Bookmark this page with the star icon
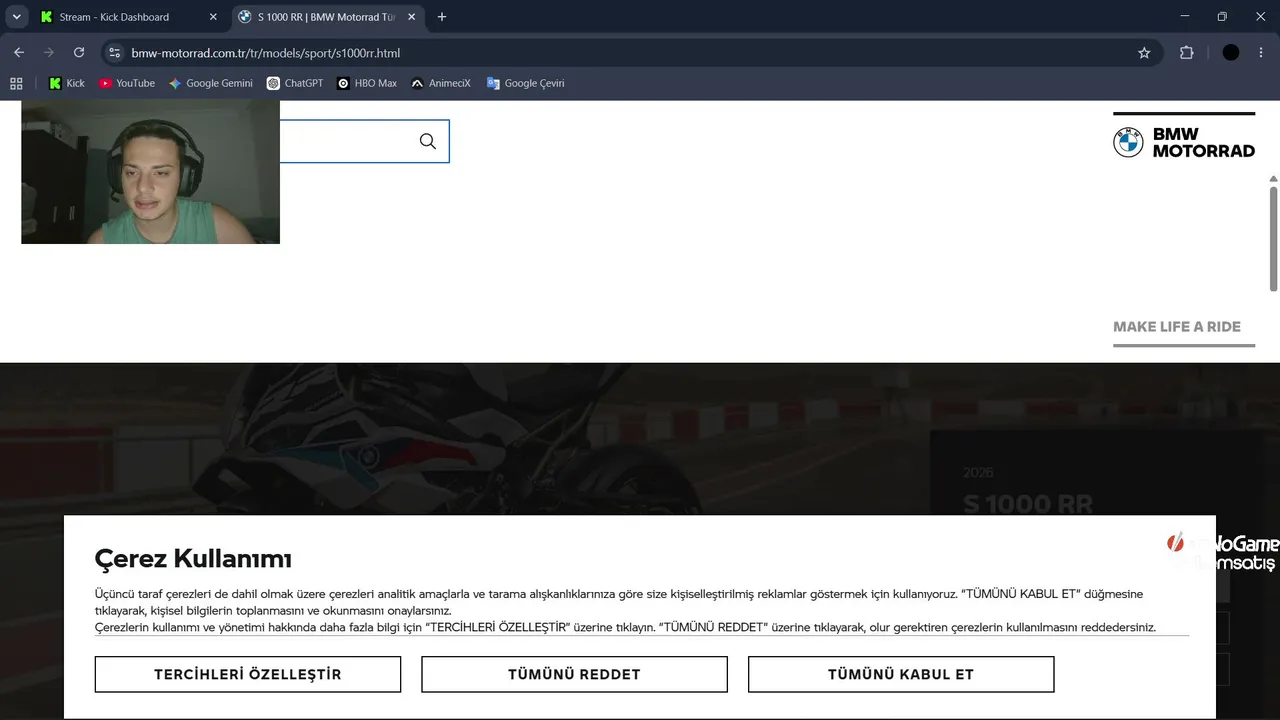 (x=1144, y=53)
